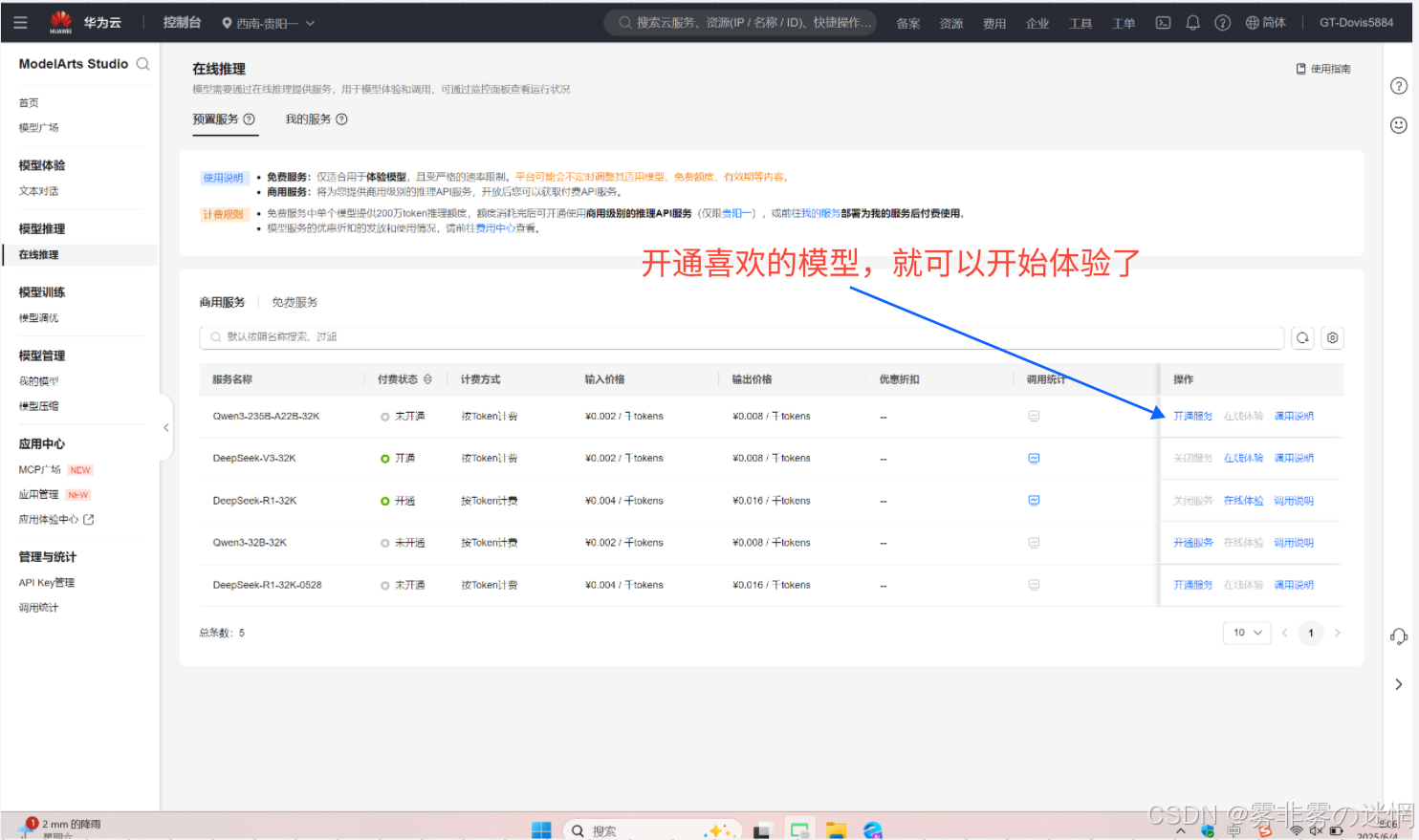The width and height of the screenshot is (1419, 840).
Task: Sort by 付费状态 column
Action: point(427,379)
